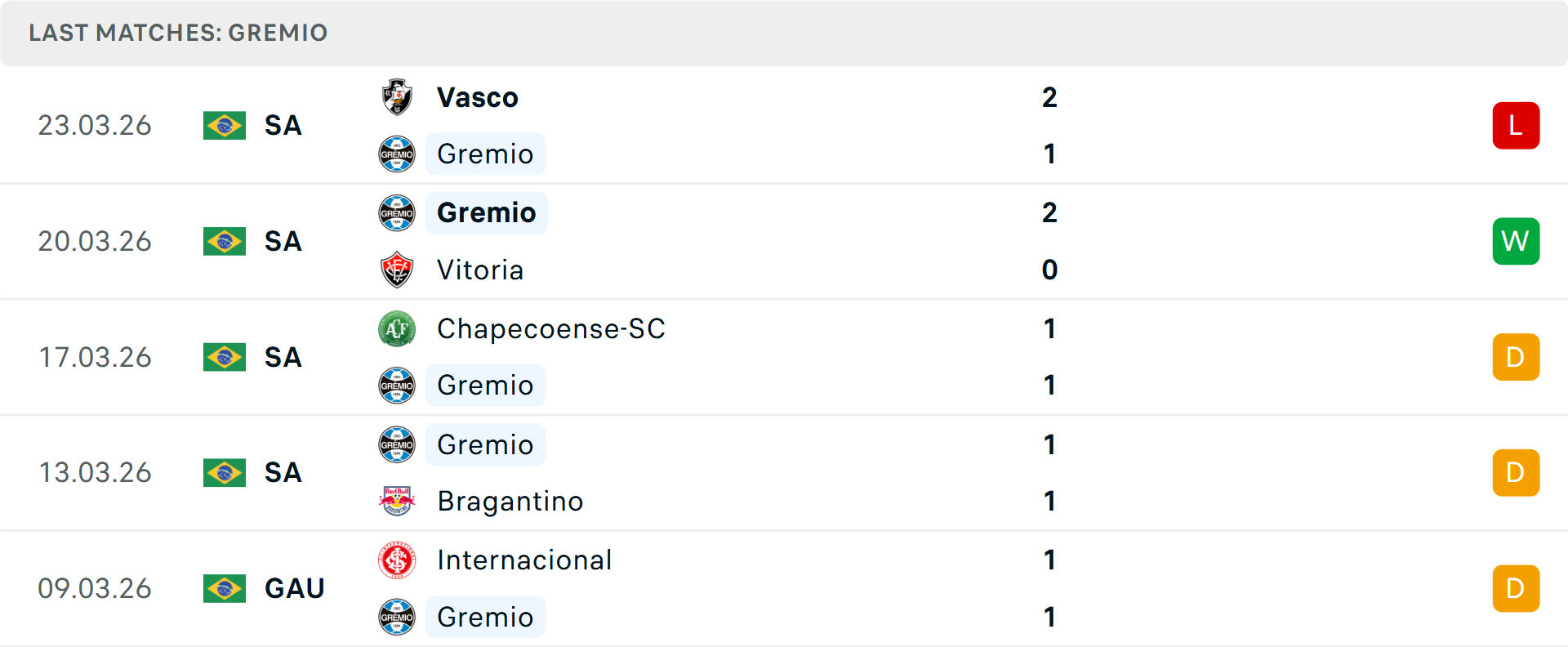This screenshot has height=647, width=1568.
Task: Toggle the red L result badge
Action: 1516,125
